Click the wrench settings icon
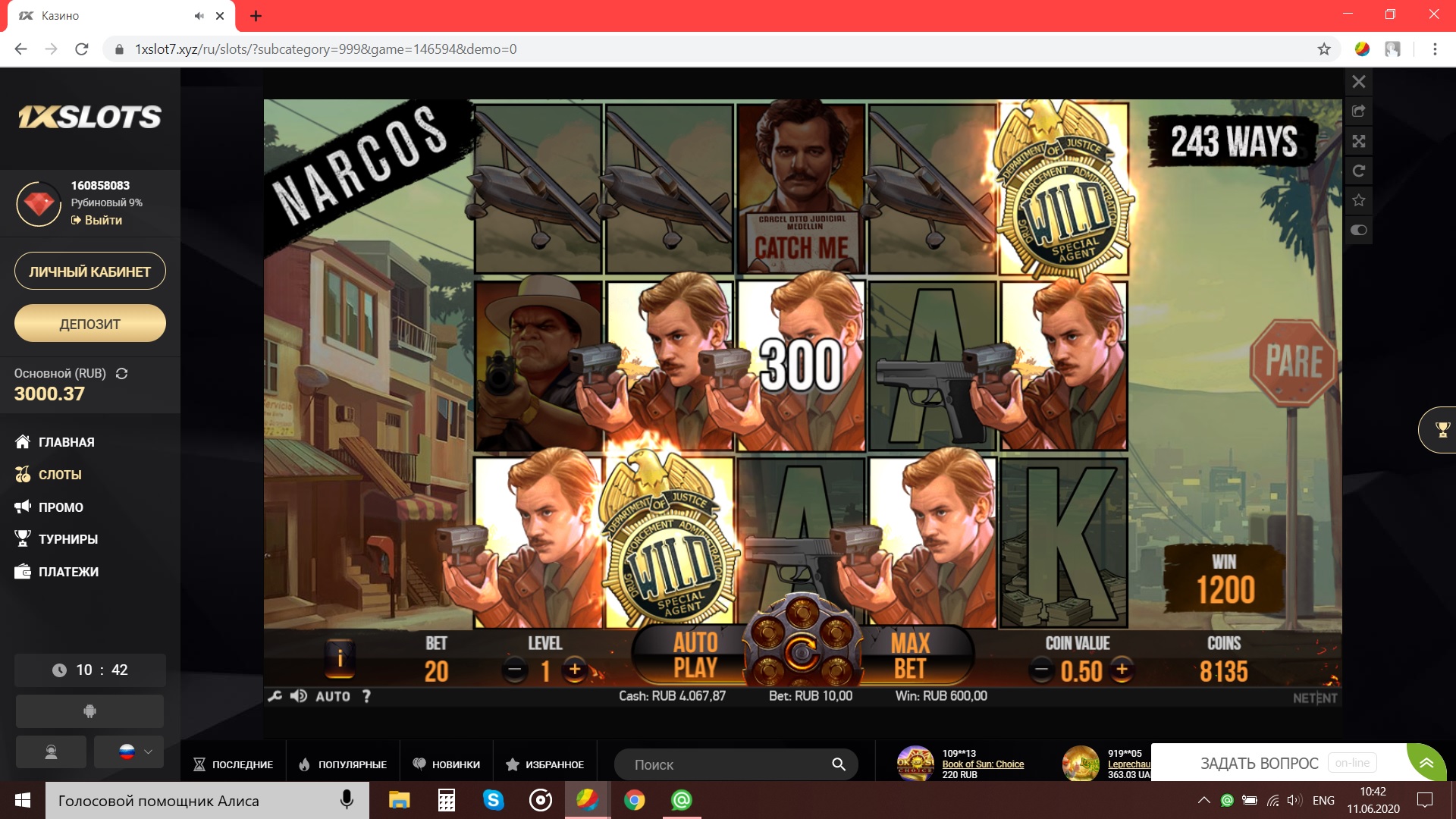 pos(275,696)
